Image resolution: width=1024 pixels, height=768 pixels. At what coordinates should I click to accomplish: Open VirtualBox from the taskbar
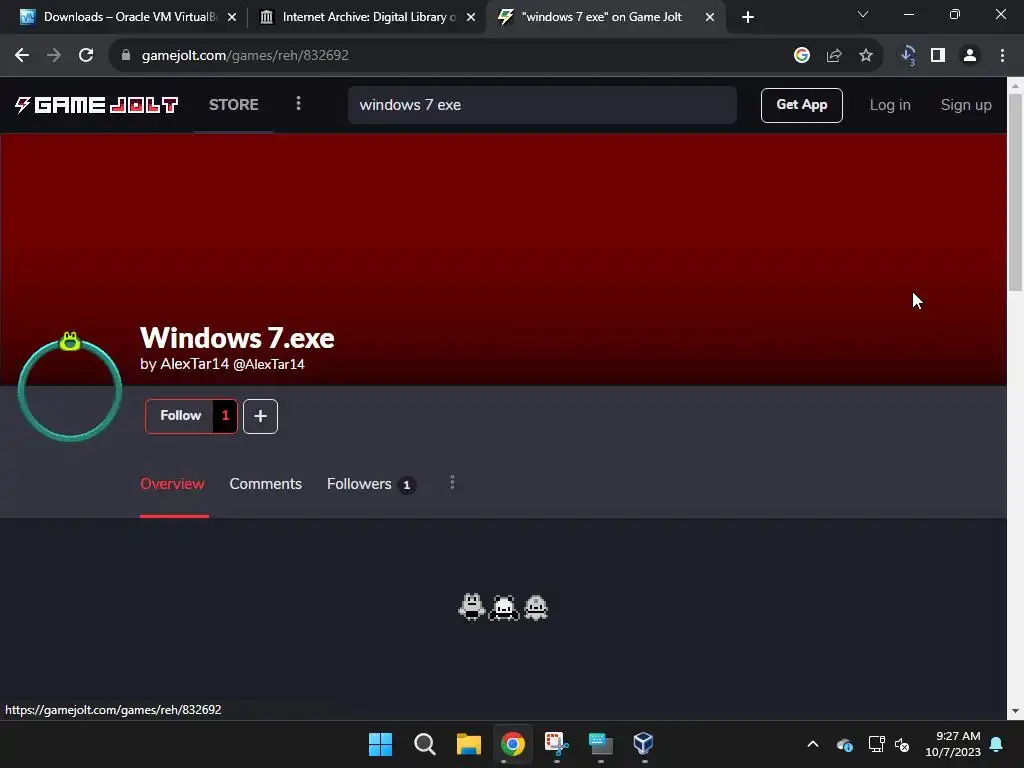coord(644,744)
